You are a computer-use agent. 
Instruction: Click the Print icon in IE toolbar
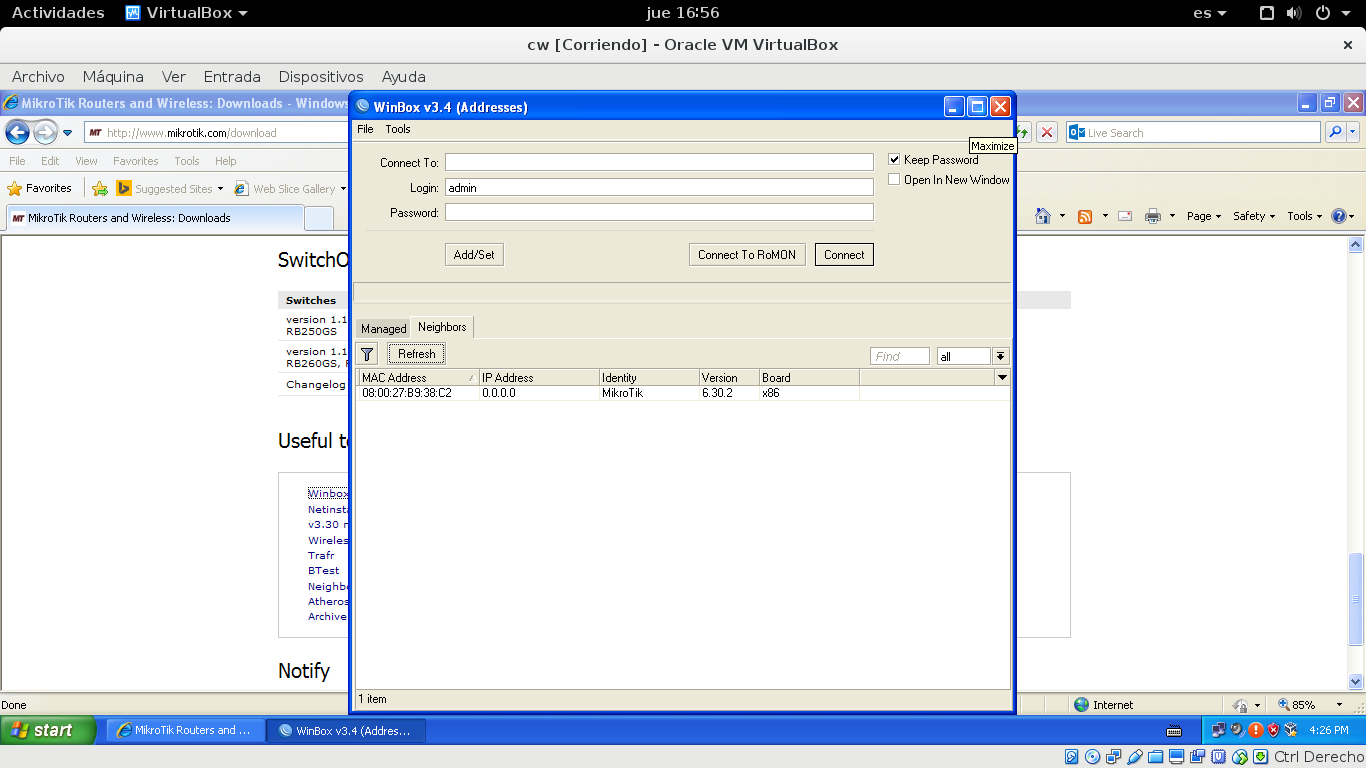[1153, 216]
